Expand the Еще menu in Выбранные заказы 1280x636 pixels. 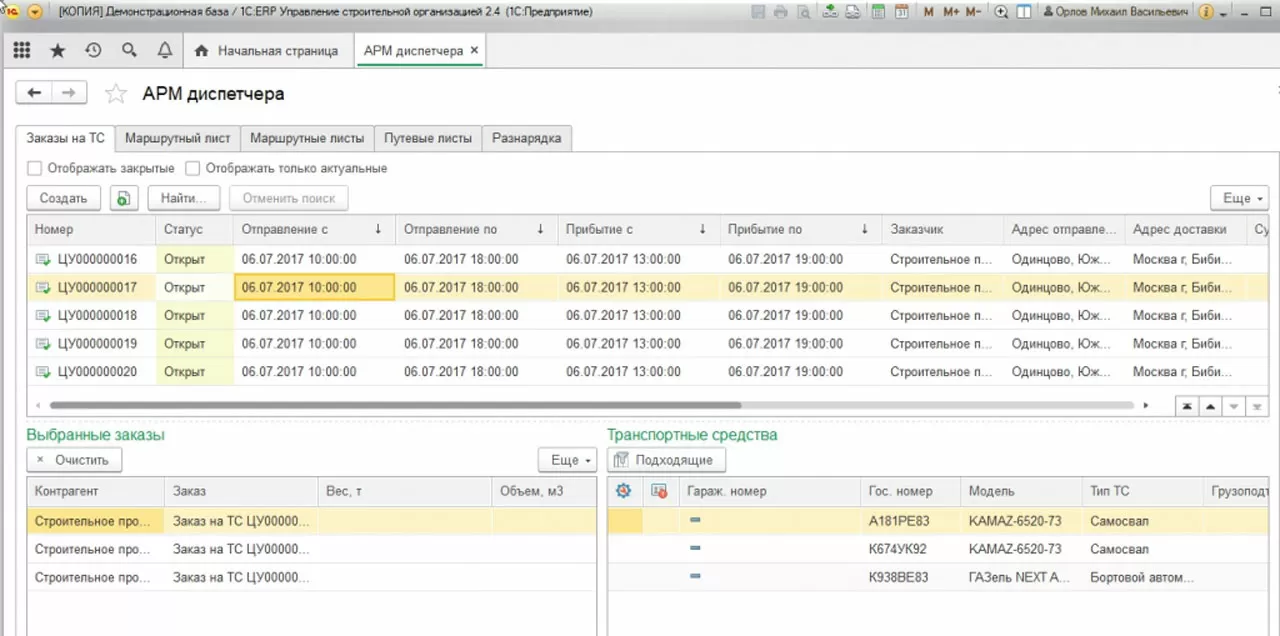pos(567,460)
